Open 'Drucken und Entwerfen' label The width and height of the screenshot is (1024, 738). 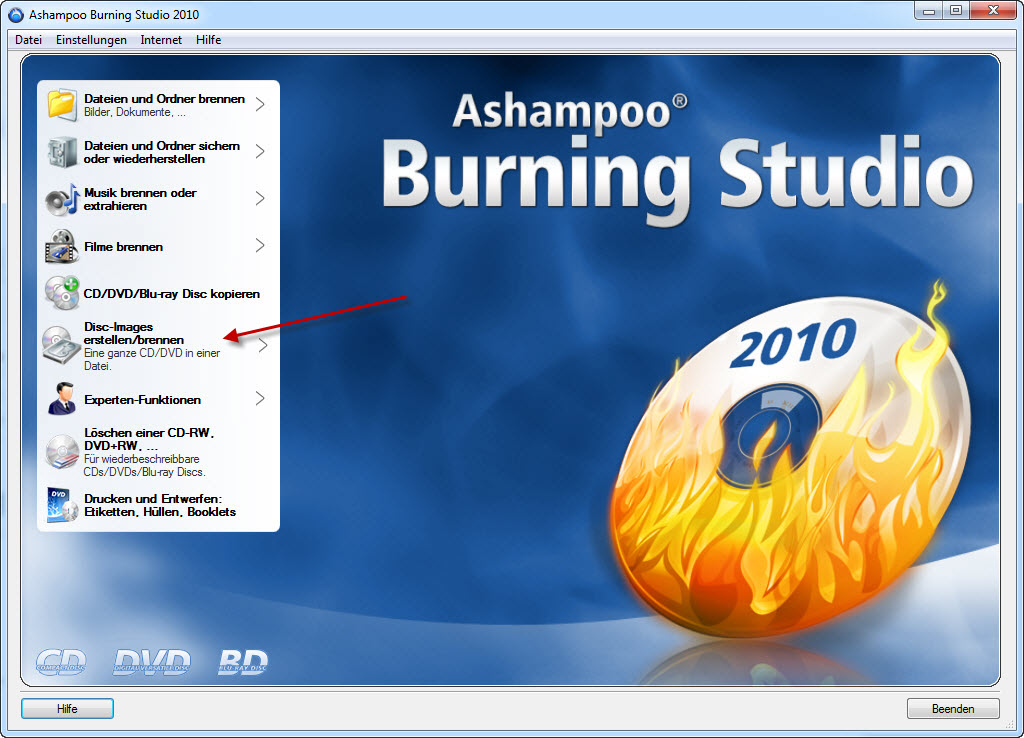160,505
